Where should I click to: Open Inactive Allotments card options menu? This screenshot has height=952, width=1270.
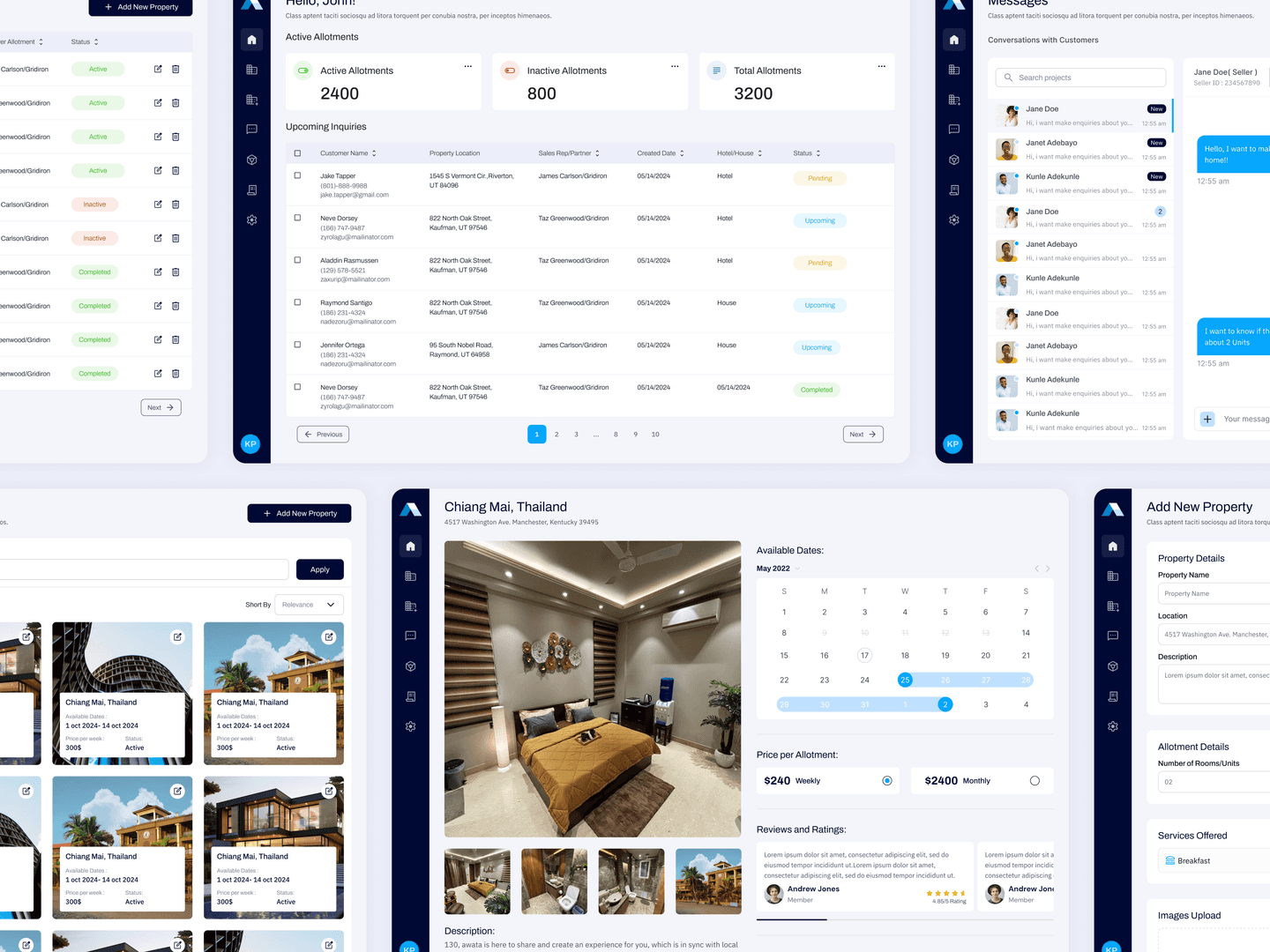point(675,66)
